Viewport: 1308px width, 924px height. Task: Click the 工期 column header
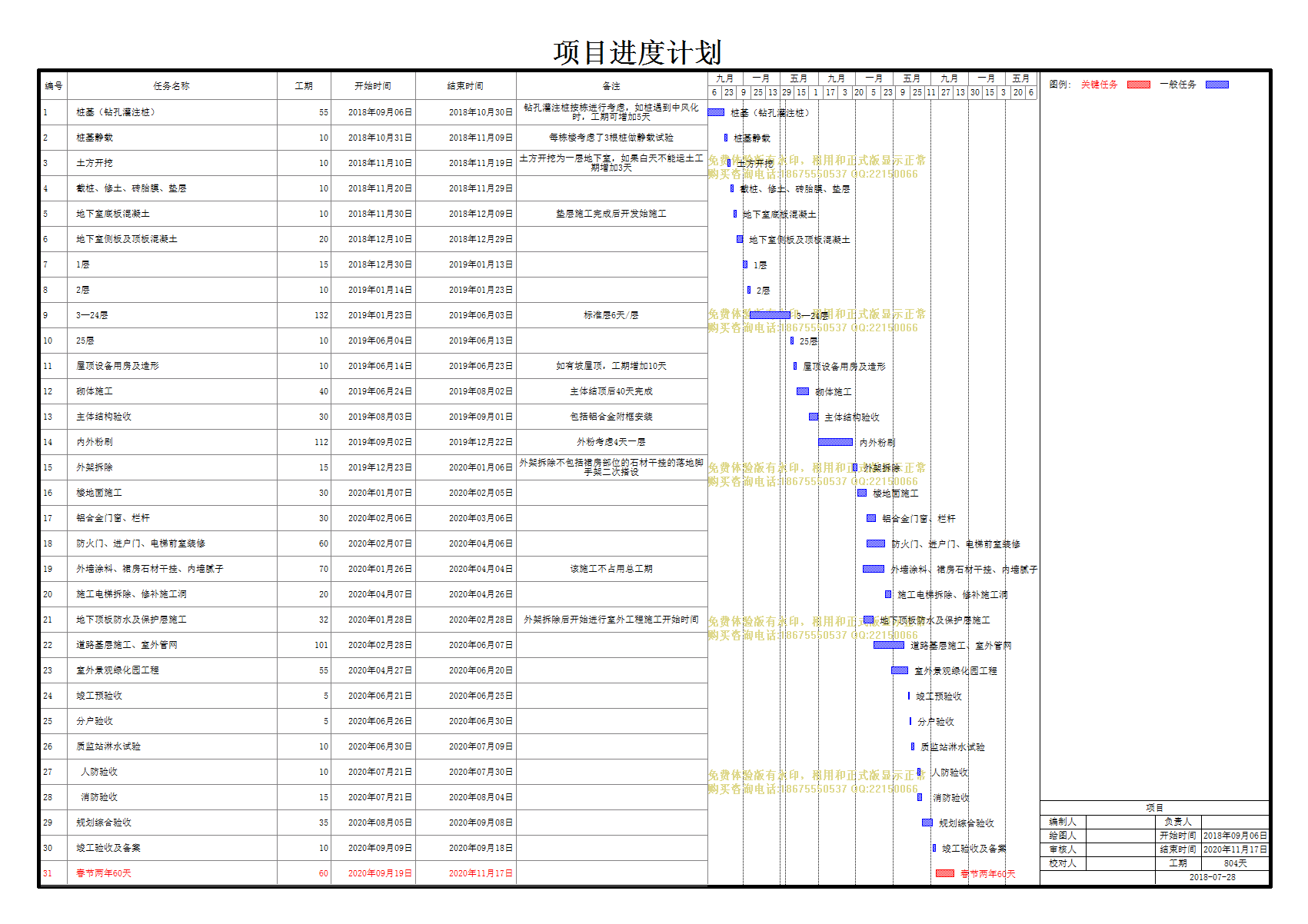point(304,86)
